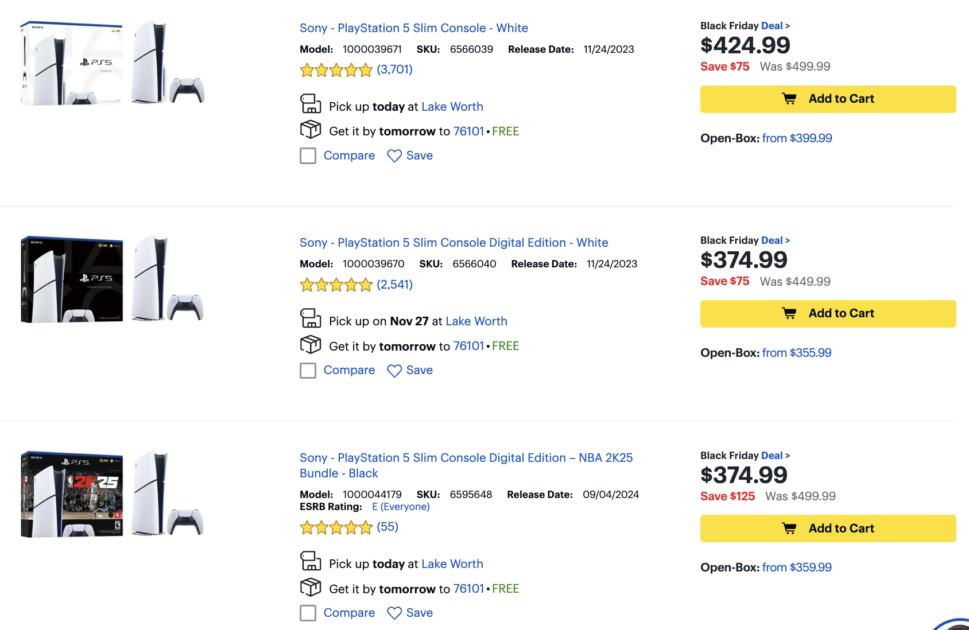Click heart Save icon for Digital Edition White
The width and height of the screenshot is (969, 630).
pos(394,371)
